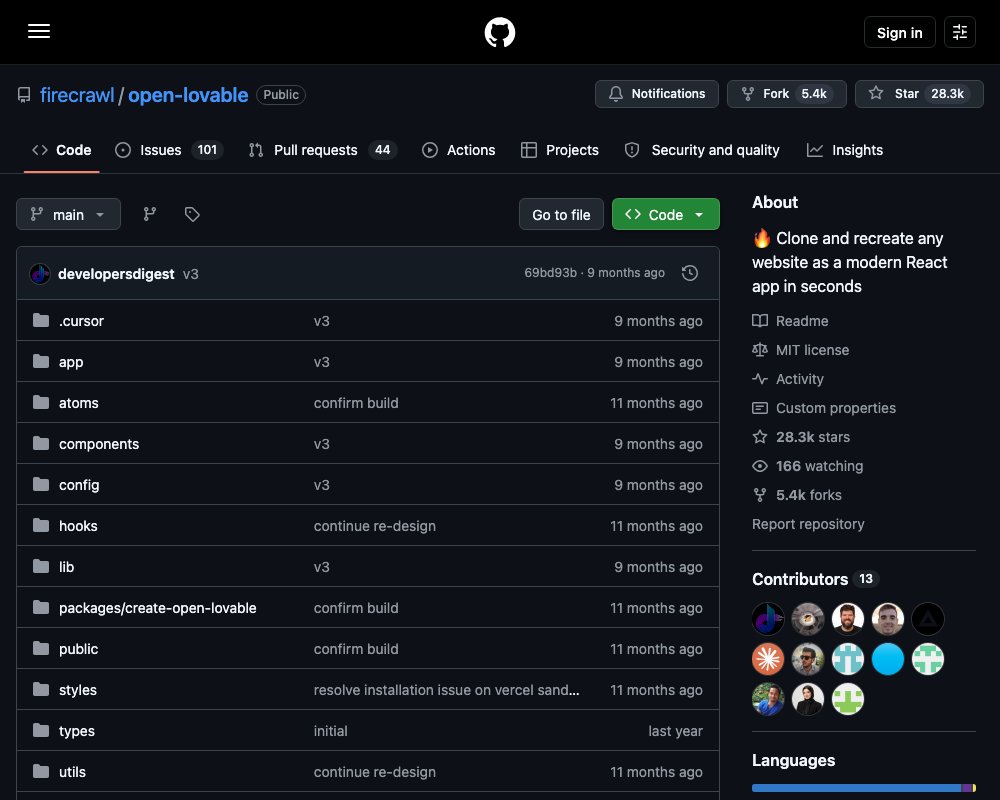1000x800 pixels.
Task: Open the 'initial' commit message on types row
Action: click(330, 731)
